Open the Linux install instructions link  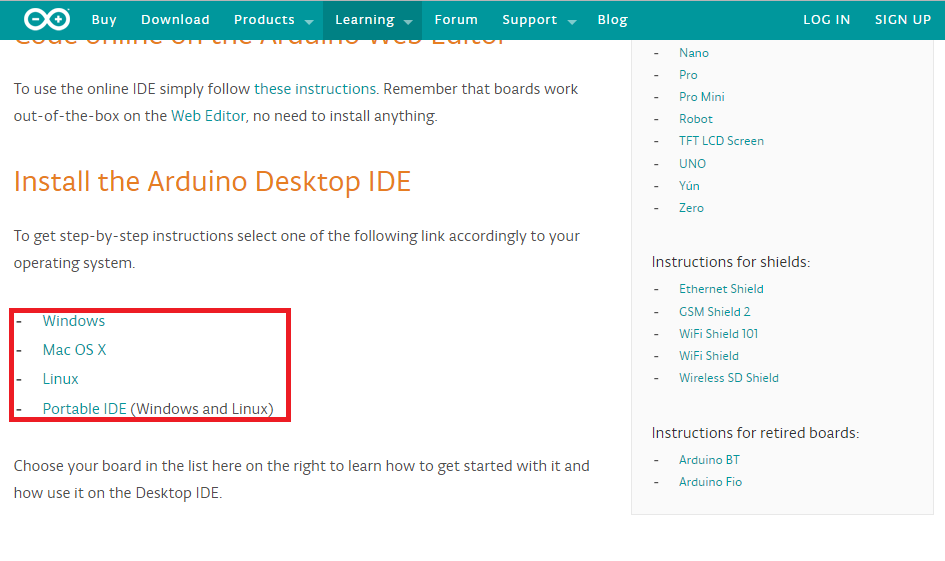(x=60, y=378)
